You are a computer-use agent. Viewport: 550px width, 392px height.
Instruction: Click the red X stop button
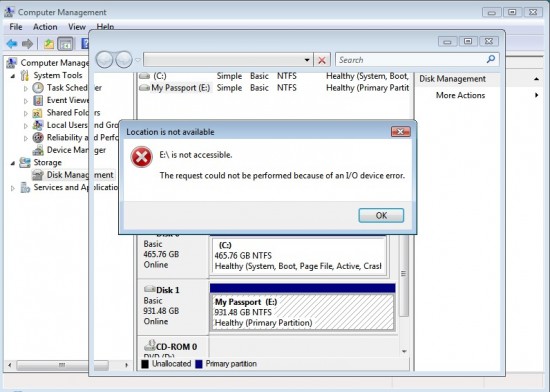click(322, 60)
